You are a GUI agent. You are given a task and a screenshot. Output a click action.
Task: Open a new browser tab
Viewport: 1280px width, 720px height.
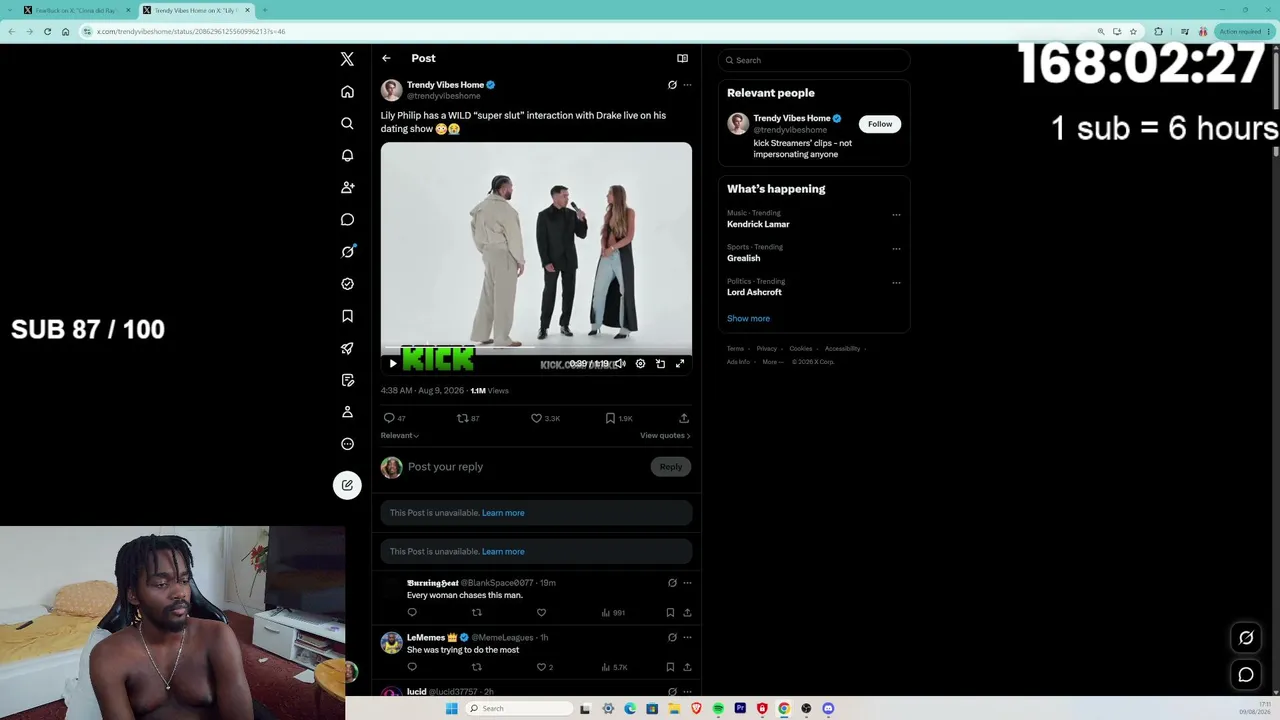(x=264, y=10)
